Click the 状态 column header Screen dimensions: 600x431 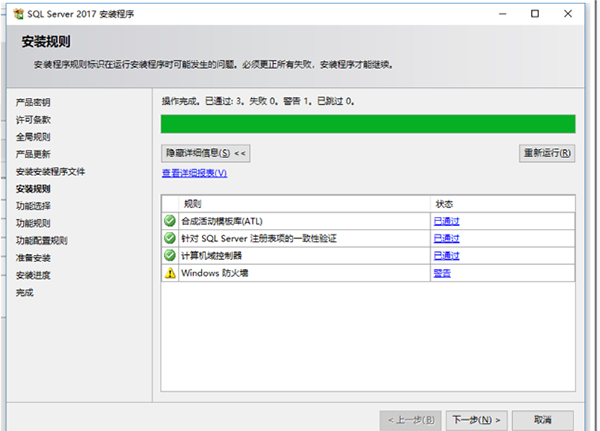pyautogui.click(x=503, y=204)
